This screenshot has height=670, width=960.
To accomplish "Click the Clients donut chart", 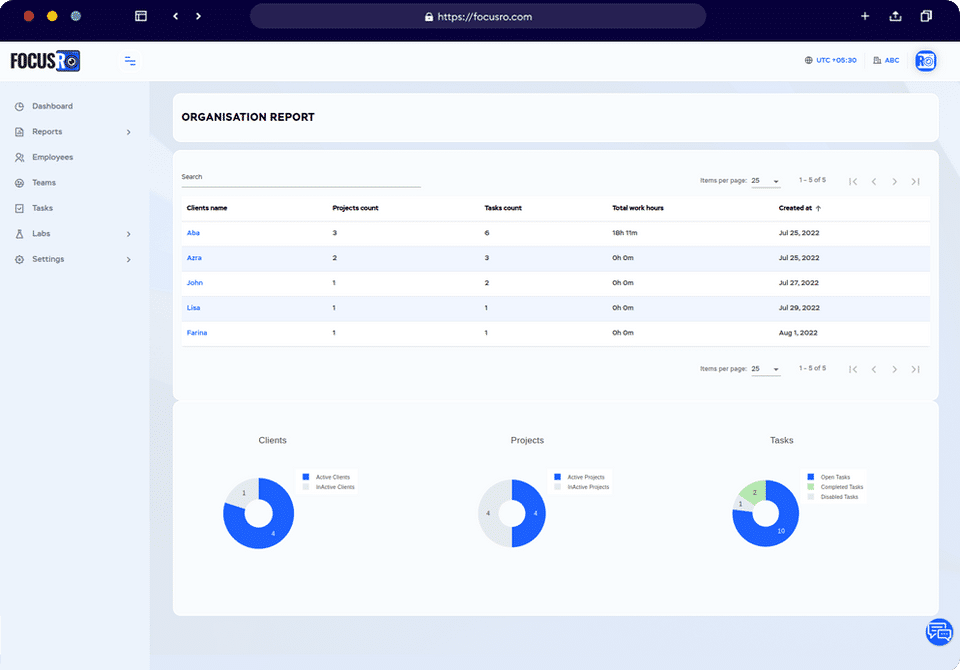I will pos(258,513).
